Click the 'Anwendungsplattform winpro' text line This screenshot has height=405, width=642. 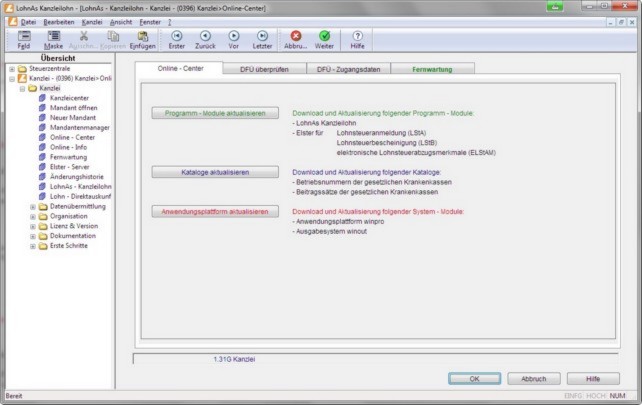[x=340, y=221]
